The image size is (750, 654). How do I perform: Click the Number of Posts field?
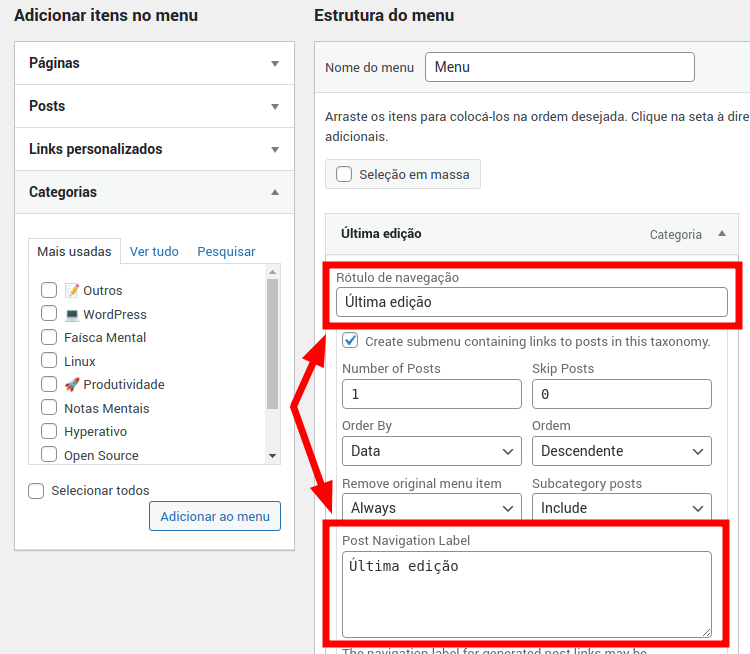click(431, 394)
